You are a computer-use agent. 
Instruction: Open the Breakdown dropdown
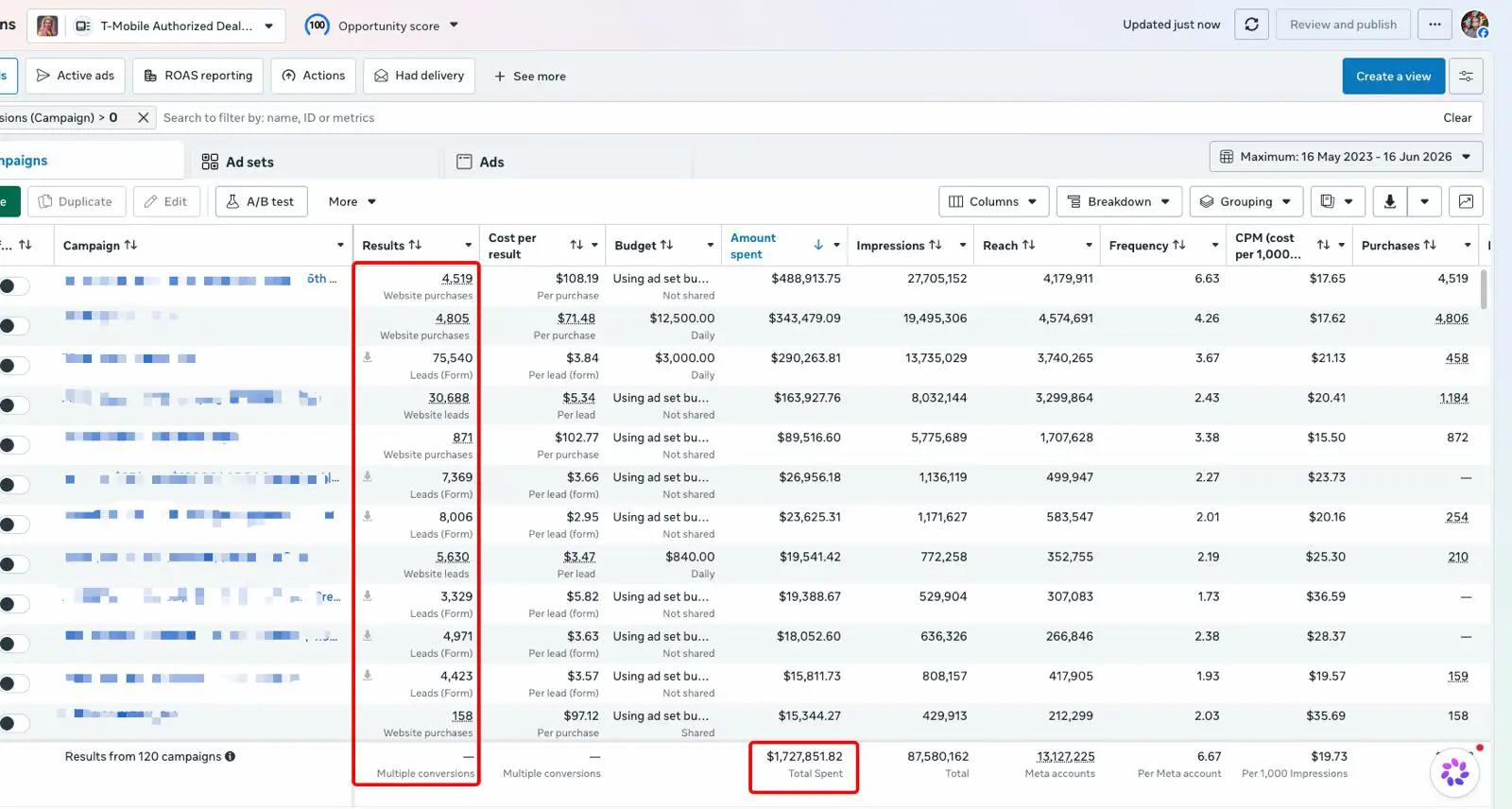tap(1119, 201)
